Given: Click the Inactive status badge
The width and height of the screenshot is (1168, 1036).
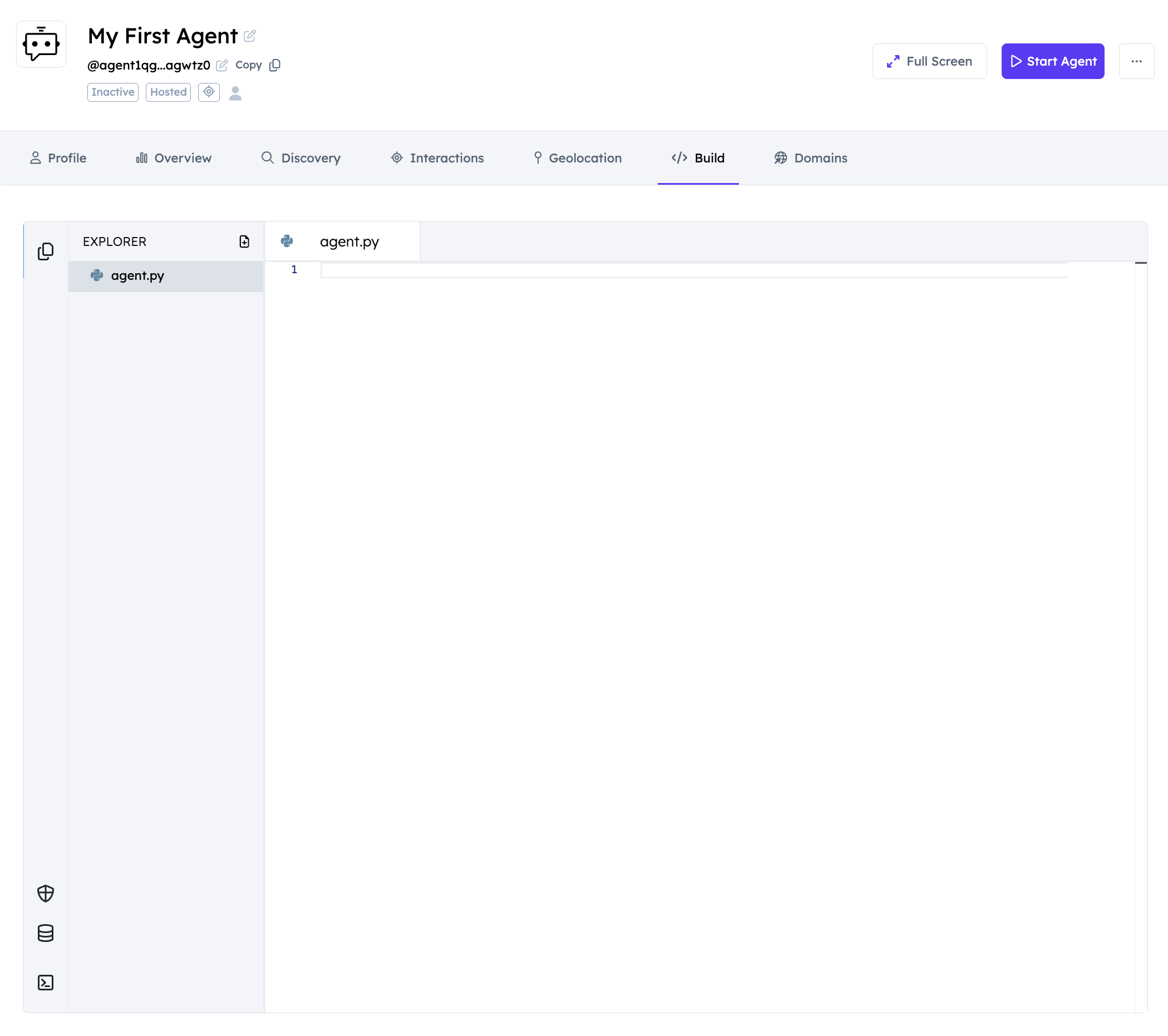Looking at the screenshot, I should [112, 92].
